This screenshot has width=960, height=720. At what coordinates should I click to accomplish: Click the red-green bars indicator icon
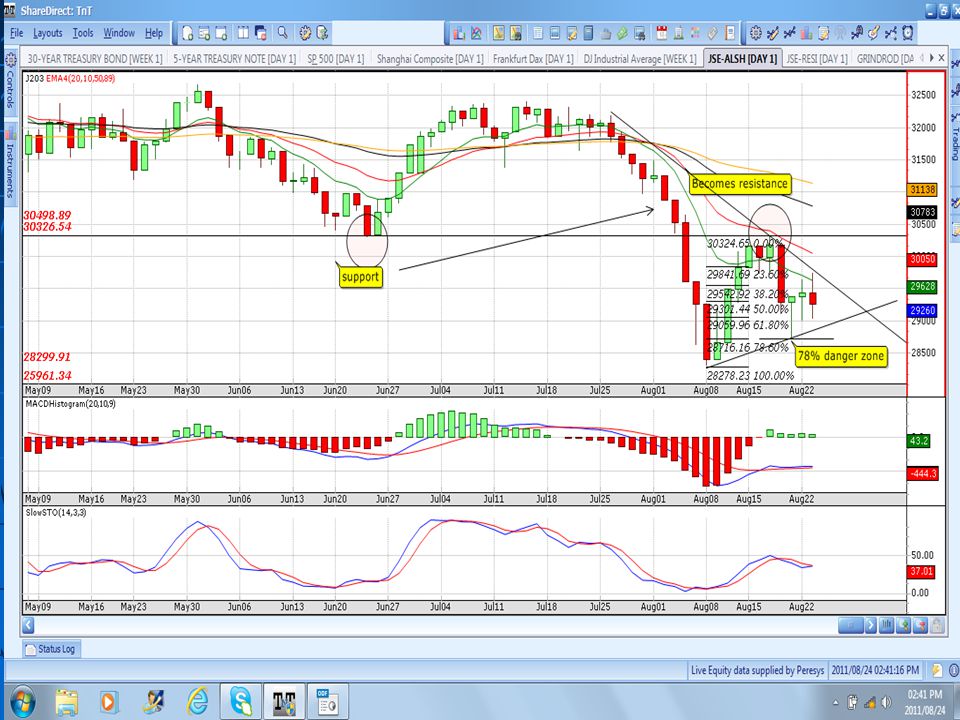point(806,33)
